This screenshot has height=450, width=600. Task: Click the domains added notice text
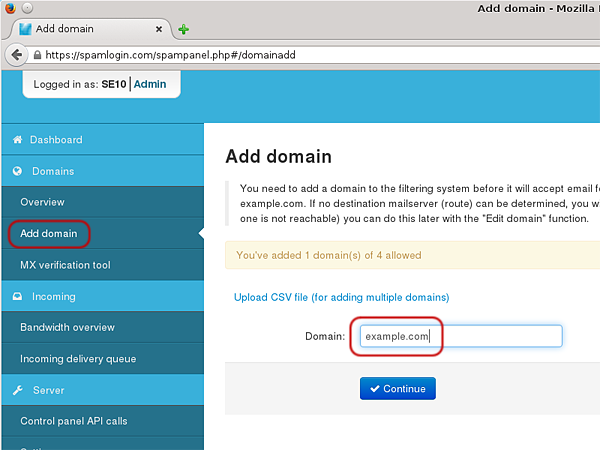(x=329, y=255)
